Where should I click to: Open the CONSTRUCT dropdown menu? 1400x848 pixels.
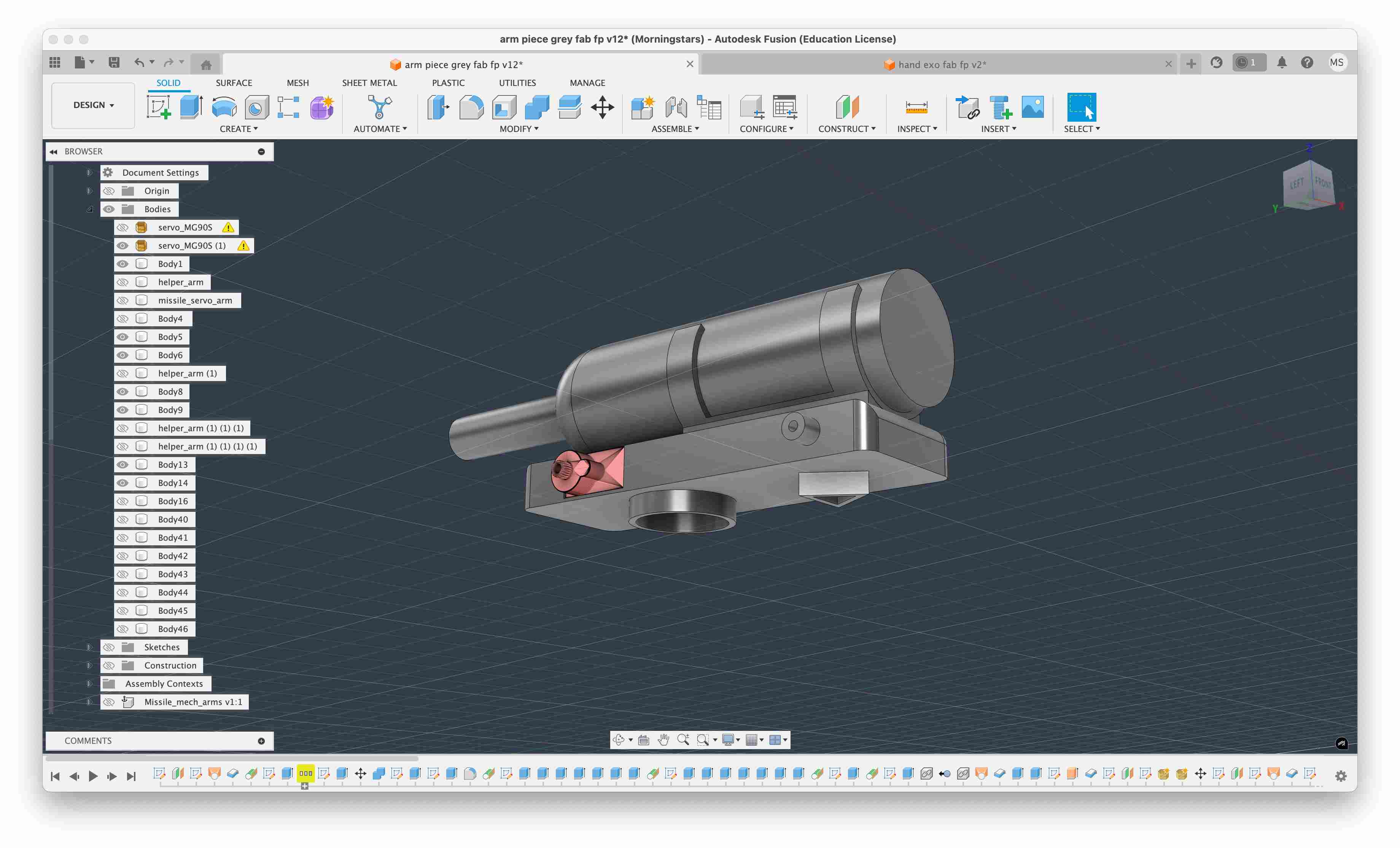[x=846, y=129]
